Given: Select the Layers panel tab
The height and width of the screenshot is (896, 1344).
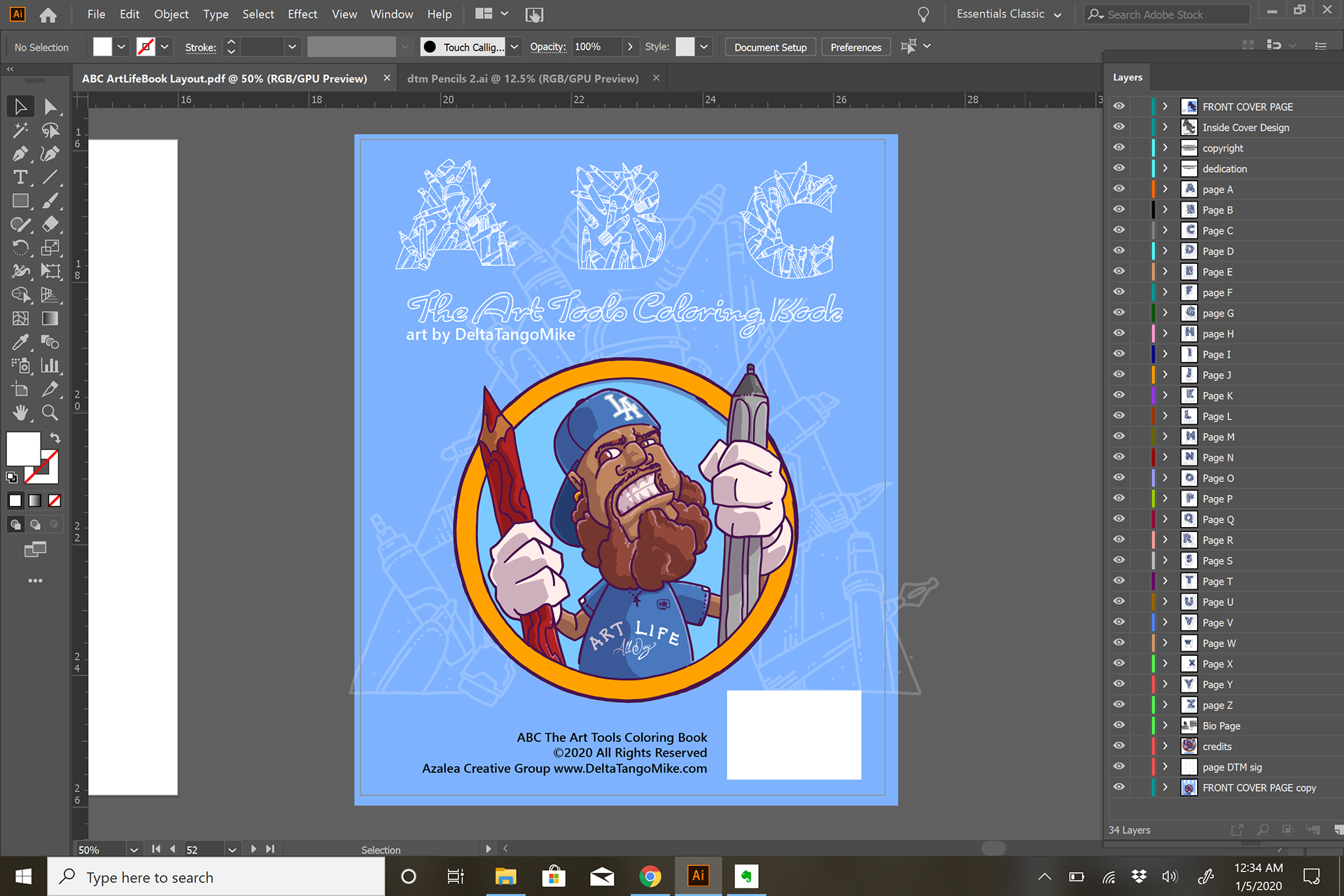Looking at the screenshot, I should pos(1127,78).
